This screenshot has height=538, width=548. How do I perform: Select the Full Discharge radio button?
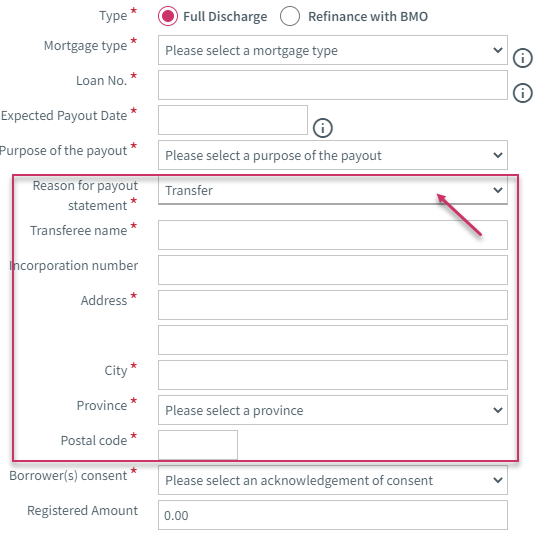click(x=168, y=16)
